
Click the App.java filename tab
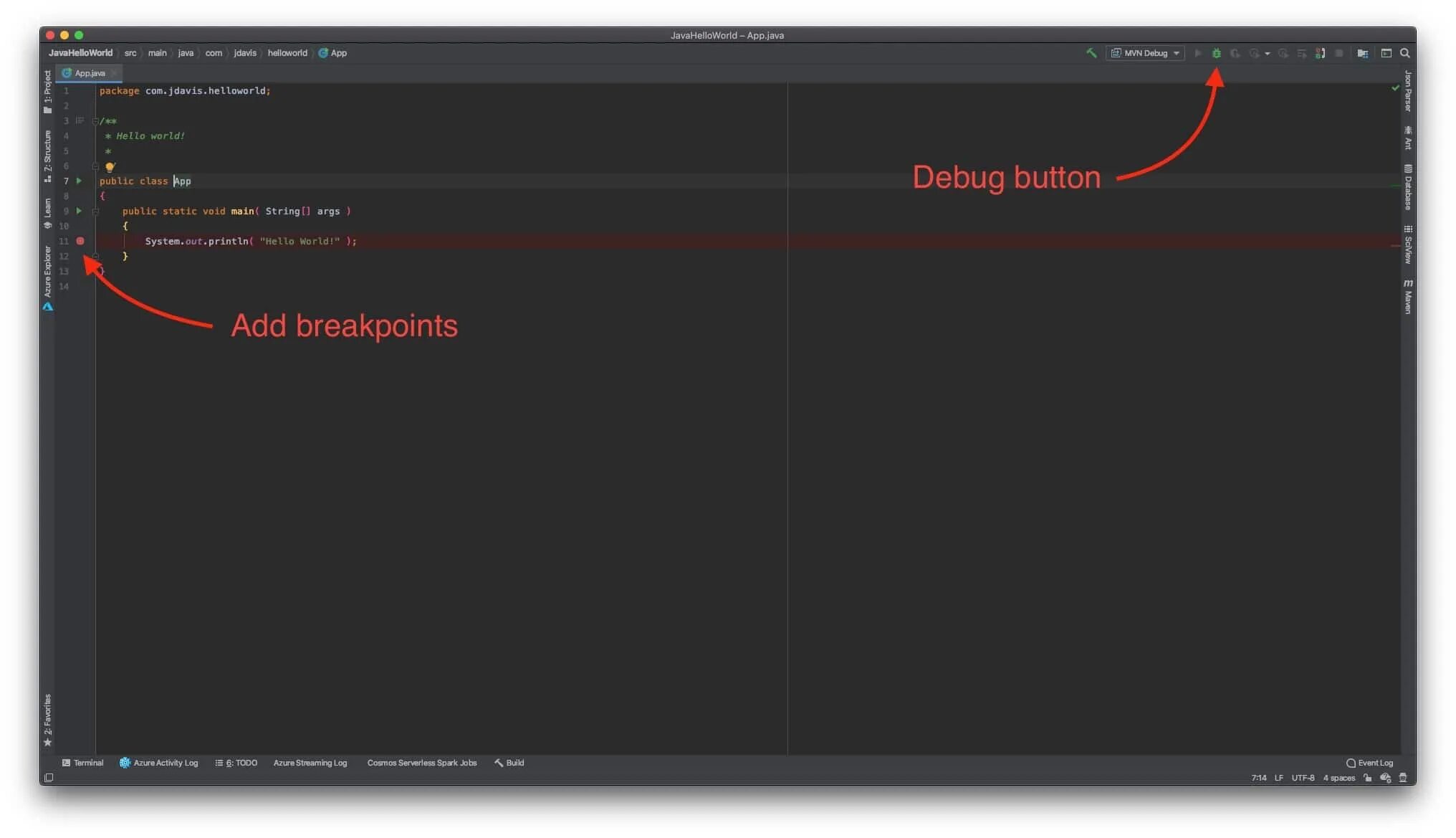tap(90, 72)
